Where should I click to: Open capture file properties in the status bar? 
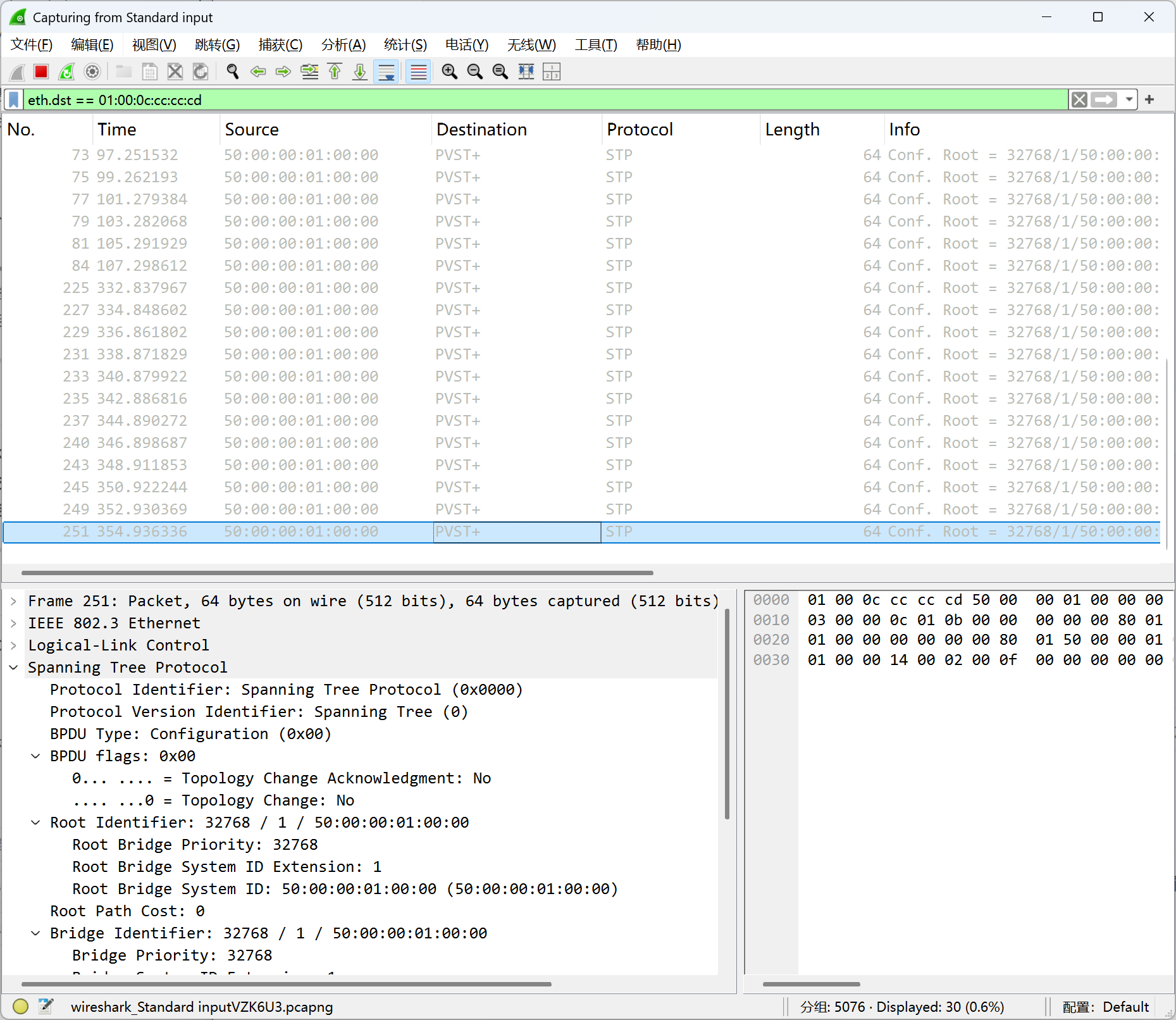(x=46, y=1006)
